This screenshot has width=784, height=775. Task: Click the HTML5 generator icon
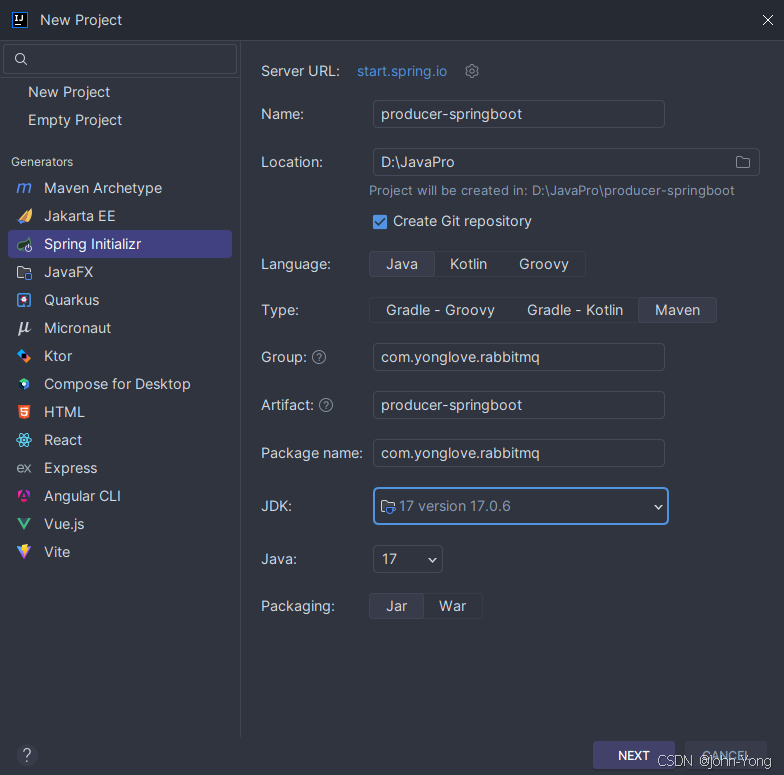(x=24, y=412)
